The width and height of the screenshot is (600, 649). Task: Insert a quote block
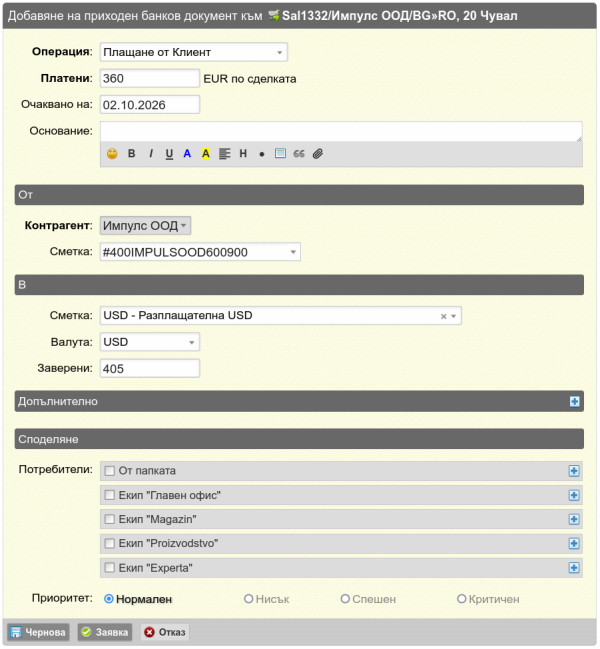pyautogui.click(x=299, y=154)
